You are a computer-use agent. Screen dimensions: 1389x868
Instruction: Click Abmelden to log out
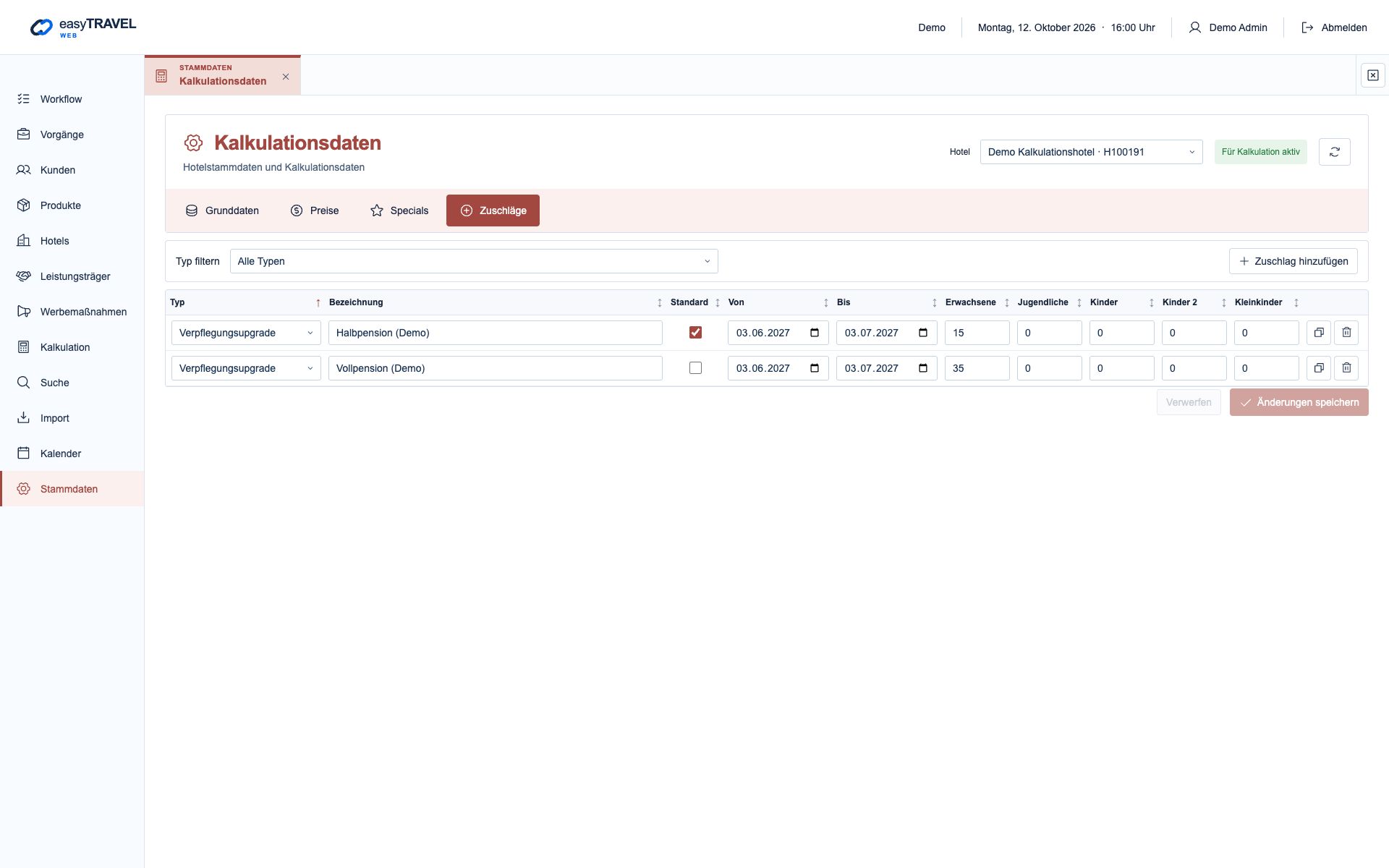click(1334, 27)
